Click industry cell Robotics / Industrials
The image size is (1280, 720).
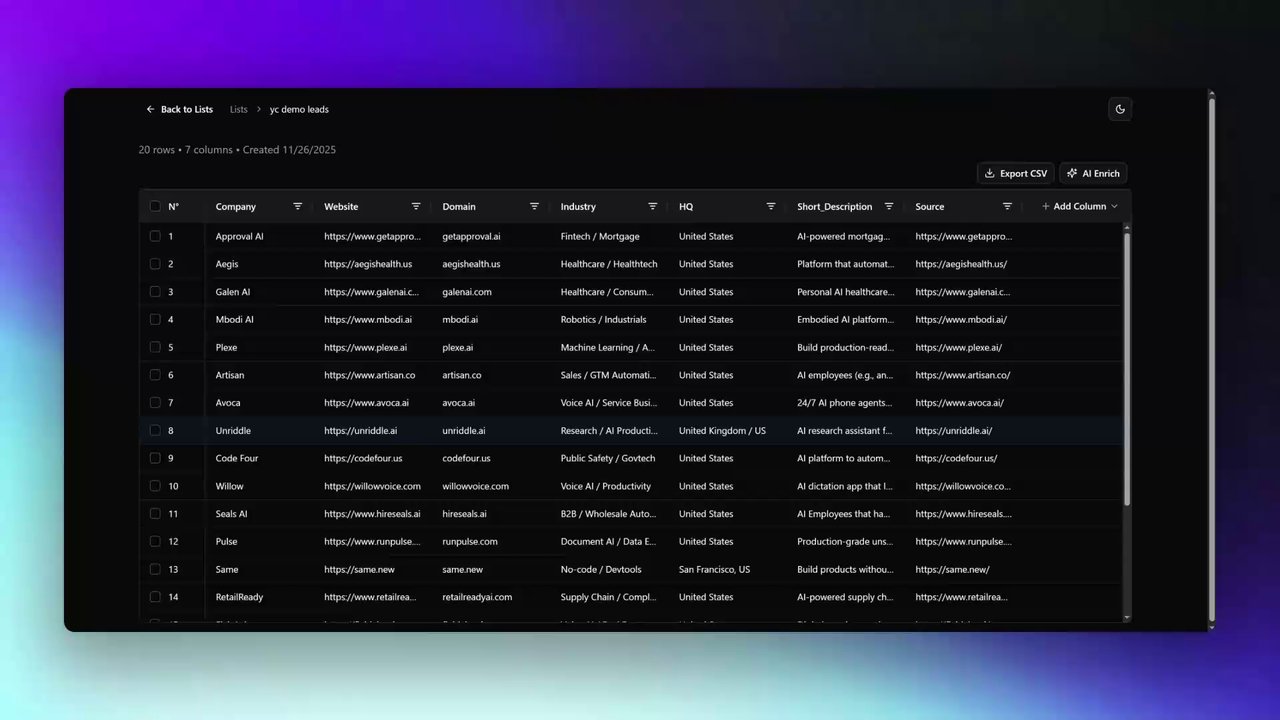(603, 319)
